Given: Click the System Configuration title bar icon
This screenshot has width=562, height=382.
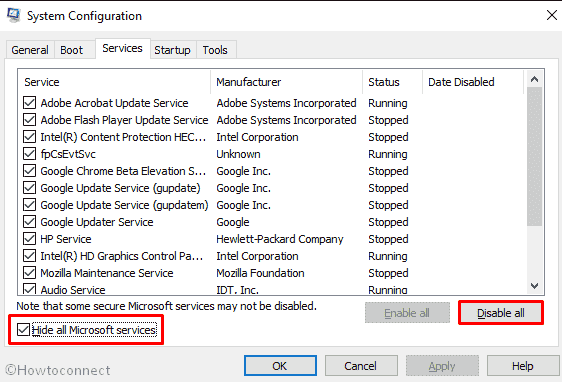Looking at the screenshot, I should click(x=14, y=15).
